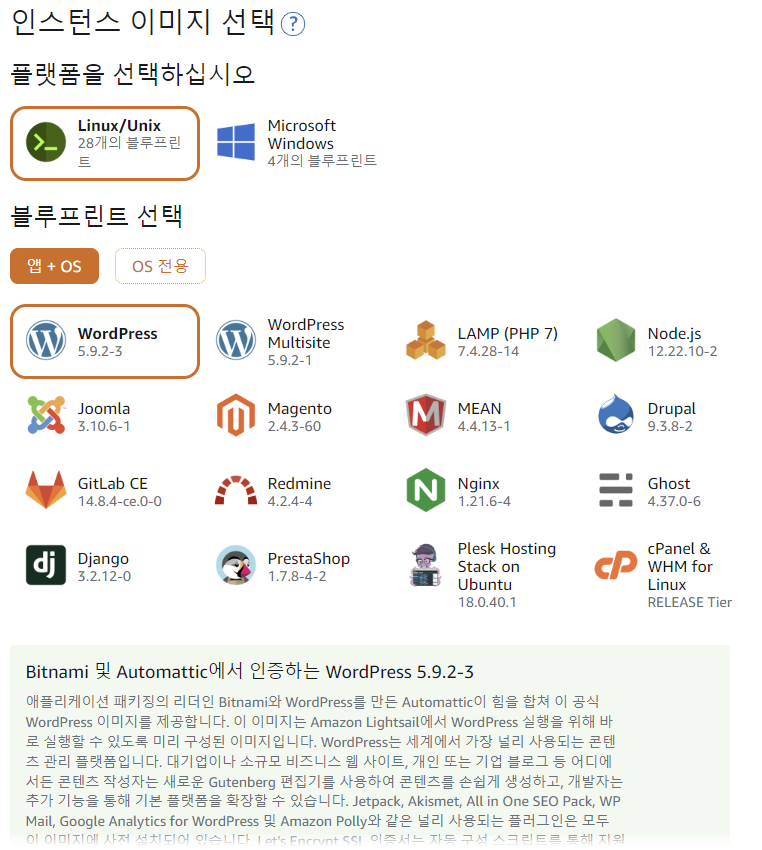Click the cPanel & WHM for Linux label
762x850 pixels.
680,566
